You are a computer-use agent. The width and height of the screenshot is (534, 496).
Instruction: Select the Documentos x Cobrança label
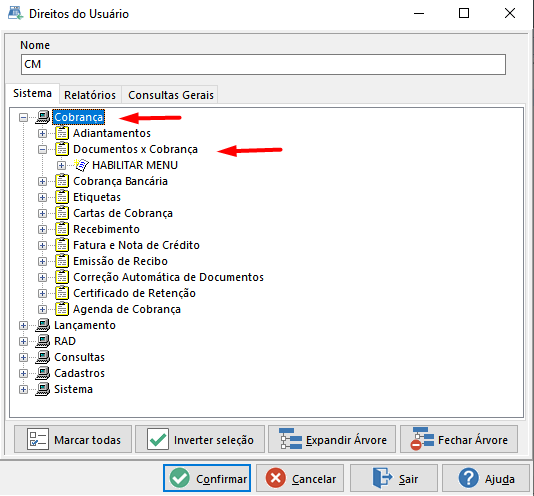(x=136, y=149)
